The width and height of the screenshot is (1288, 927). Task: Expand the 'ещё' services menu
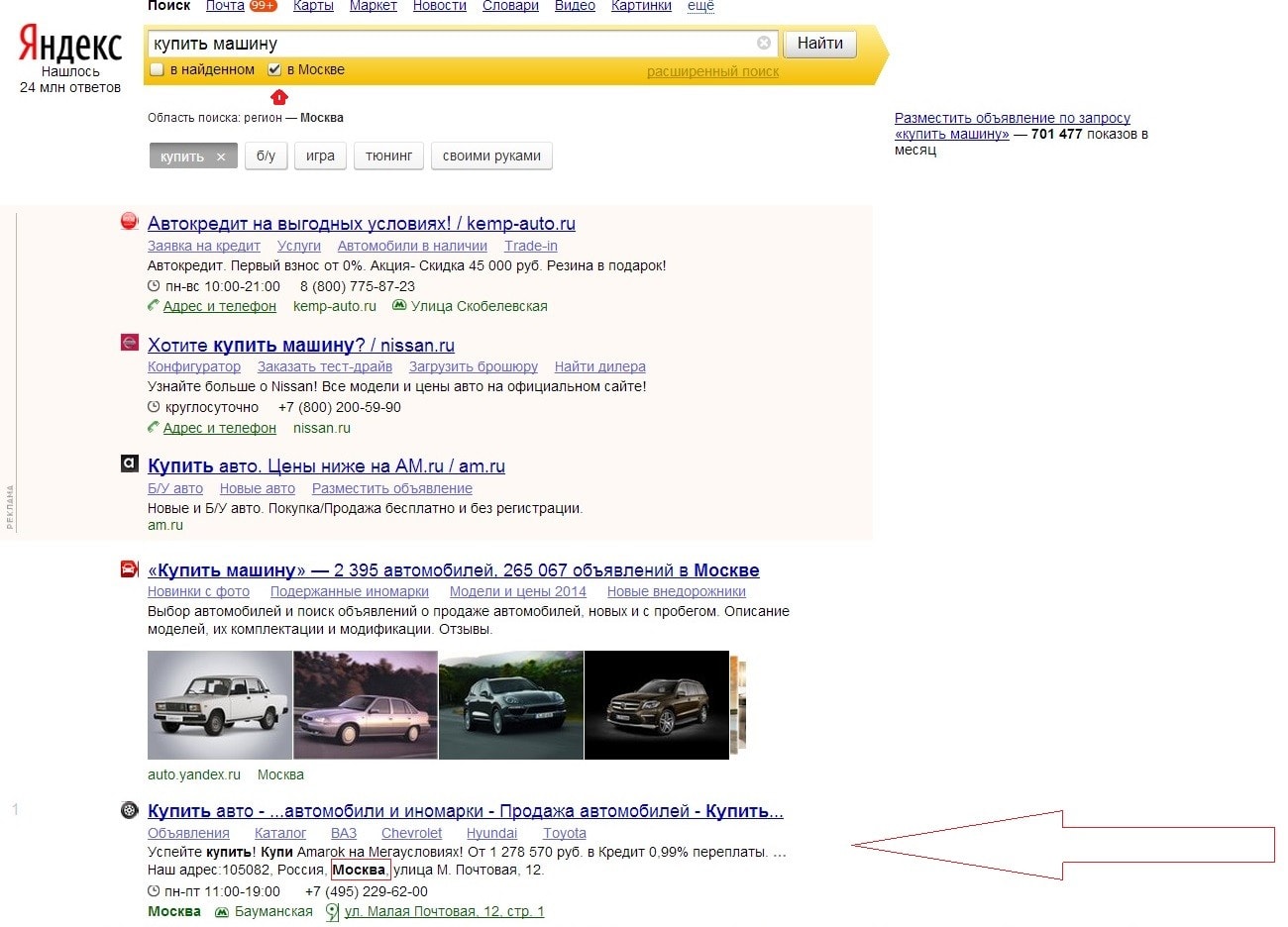tap(700, 6)
